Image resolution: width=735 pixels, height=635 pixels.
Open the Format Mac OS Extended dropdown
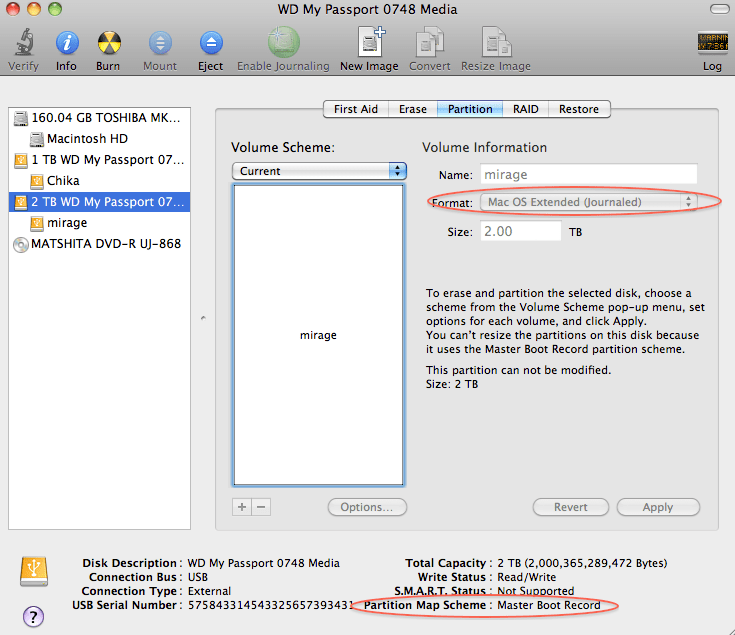coord(589,202)
